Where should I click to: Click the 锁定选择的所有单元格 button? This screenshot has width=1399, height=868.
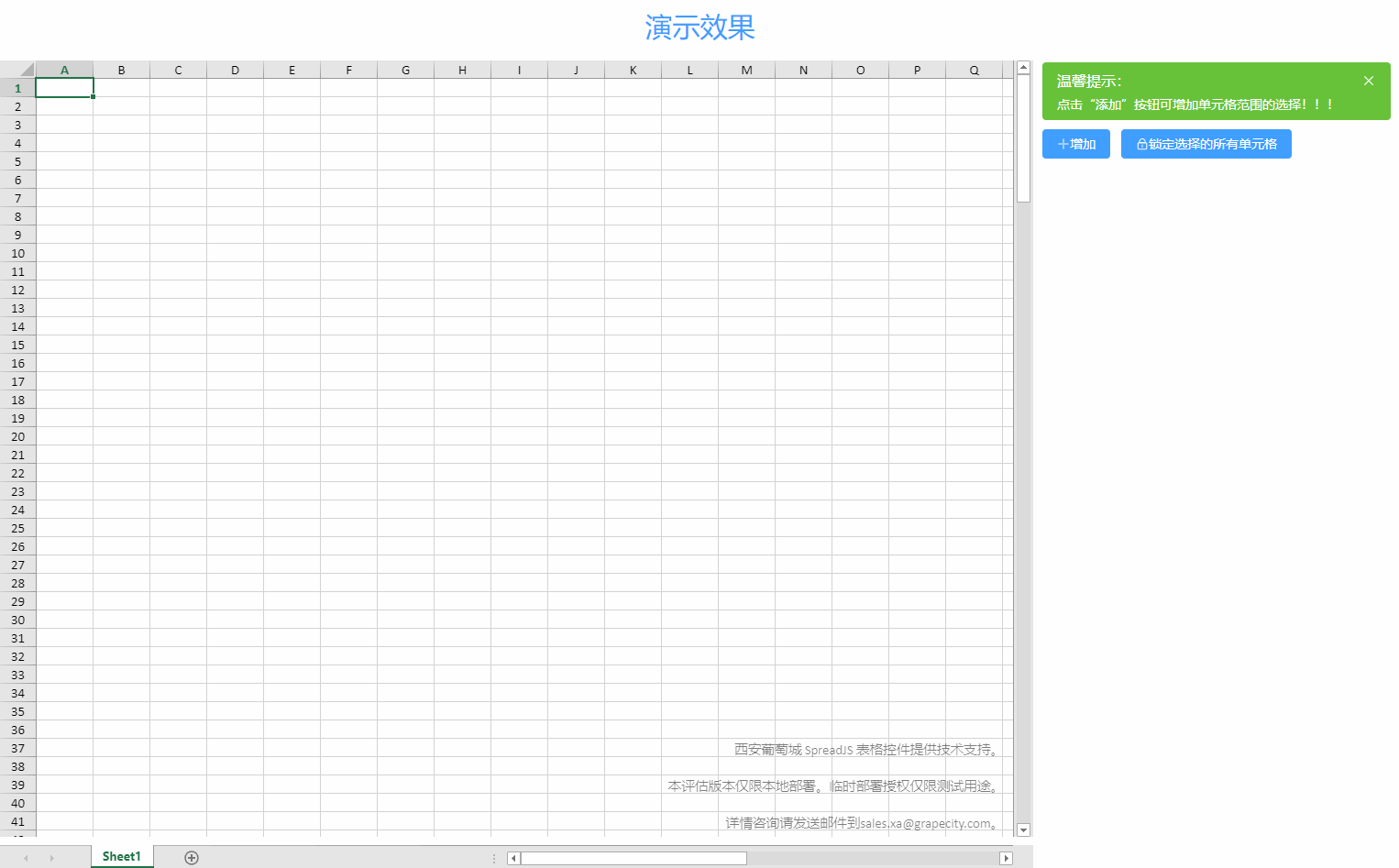1206,144
